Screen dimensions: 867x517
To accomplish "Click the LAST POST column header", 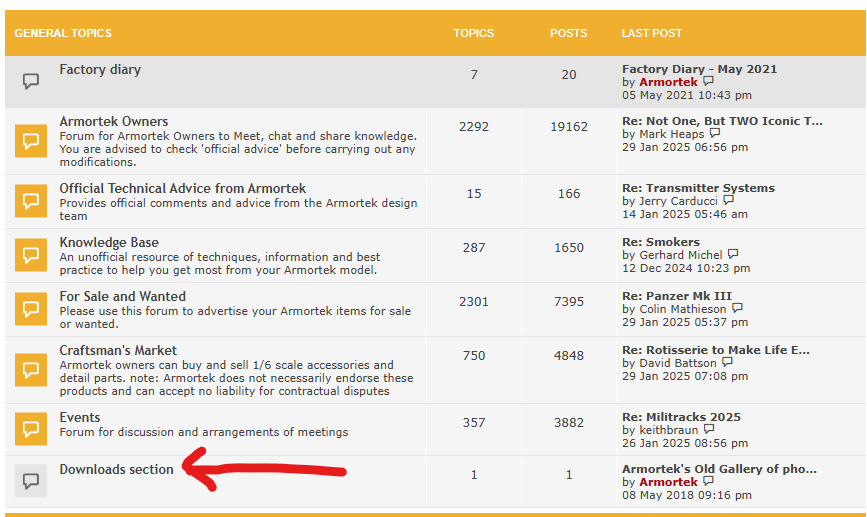I will click(x=651, y=33).
